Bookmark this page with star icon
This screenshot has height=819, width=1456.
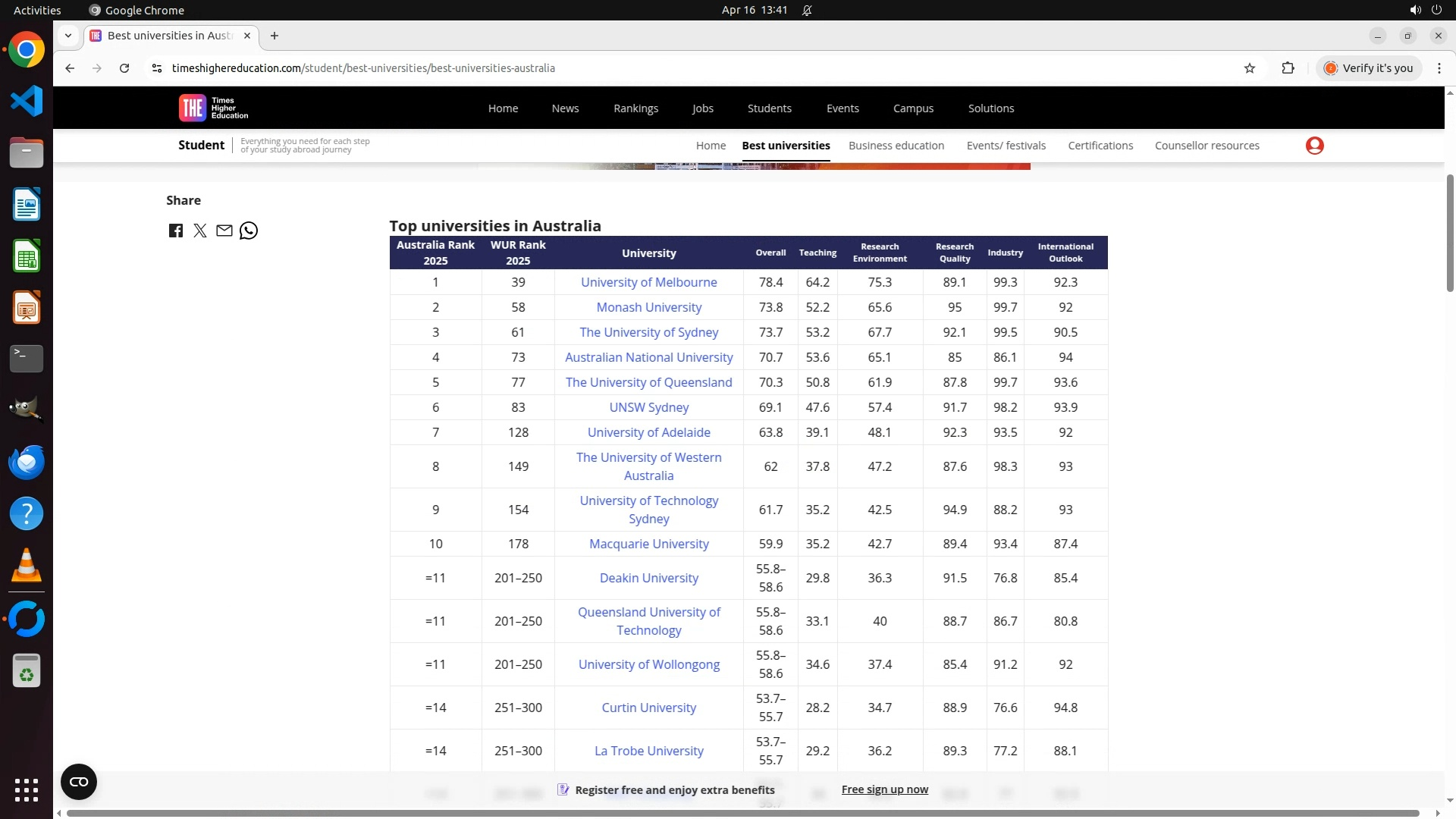[1250, 68]
